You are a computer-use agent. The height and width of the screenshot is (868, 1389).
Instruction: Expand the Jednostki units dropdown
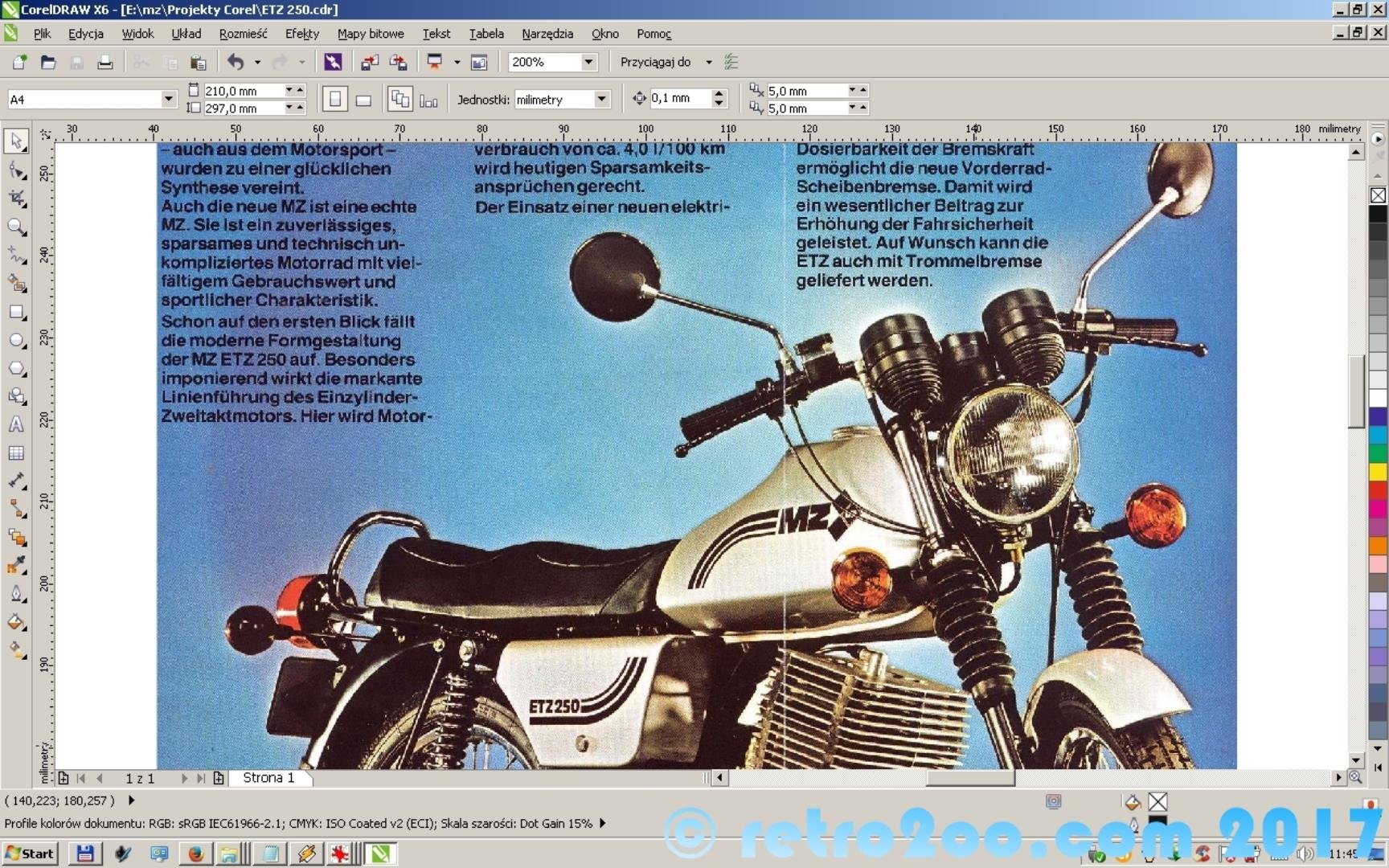coord(601,99)
